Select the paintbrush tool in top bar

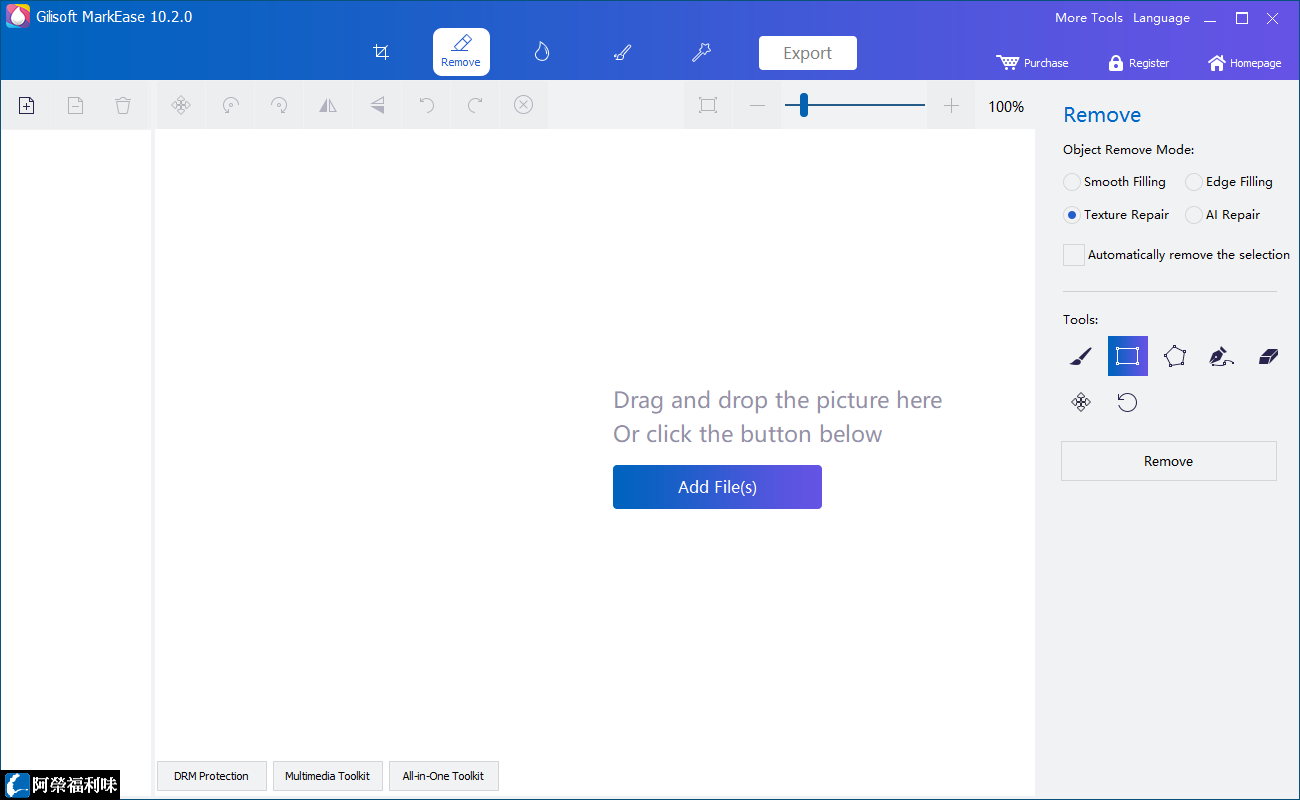pos(622,52)
